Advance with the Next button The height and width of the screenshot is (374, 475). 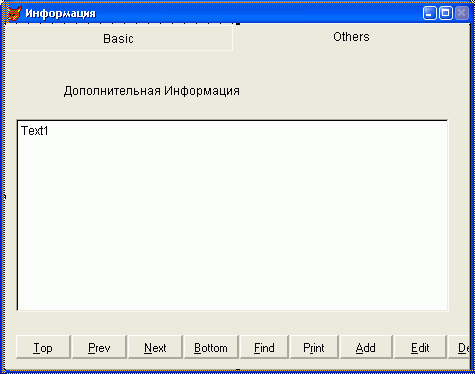pyautogui.click(x=155, y=347)
